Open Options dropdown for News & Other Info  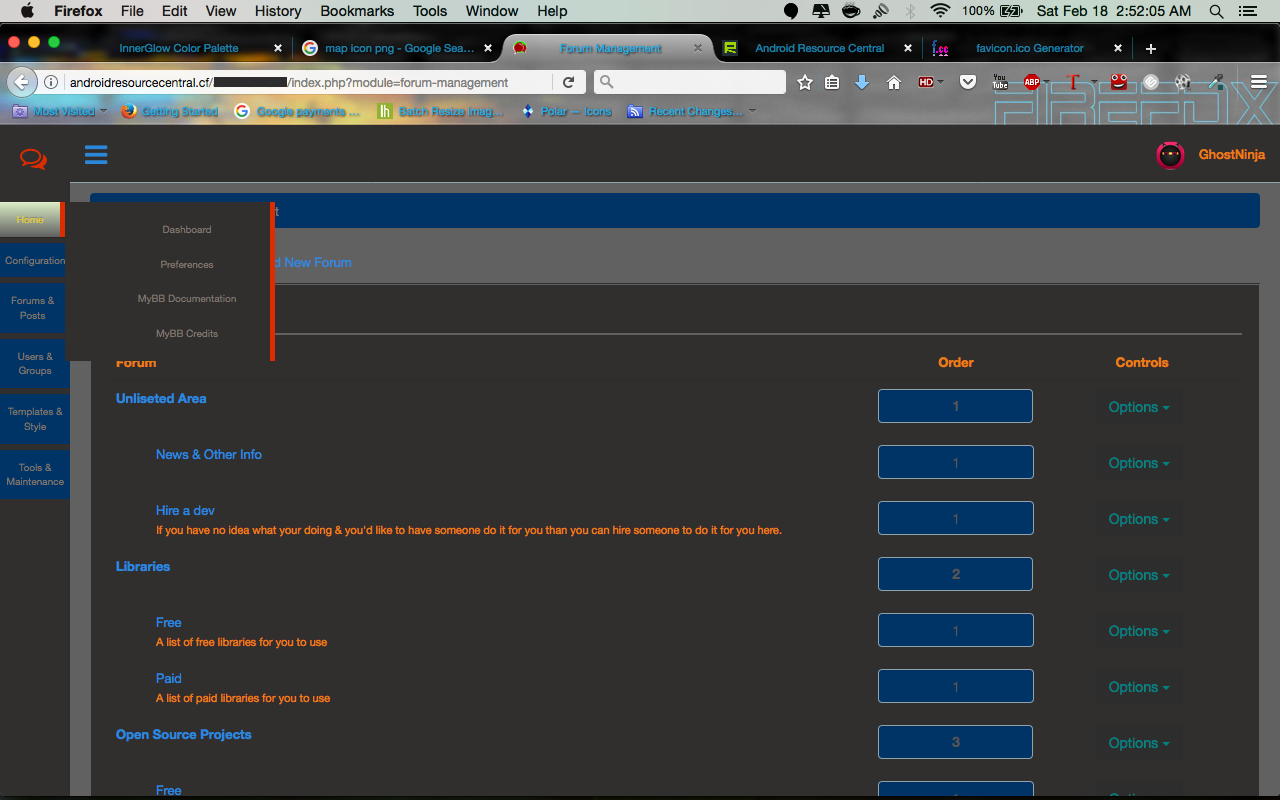tap(1139, 463)
